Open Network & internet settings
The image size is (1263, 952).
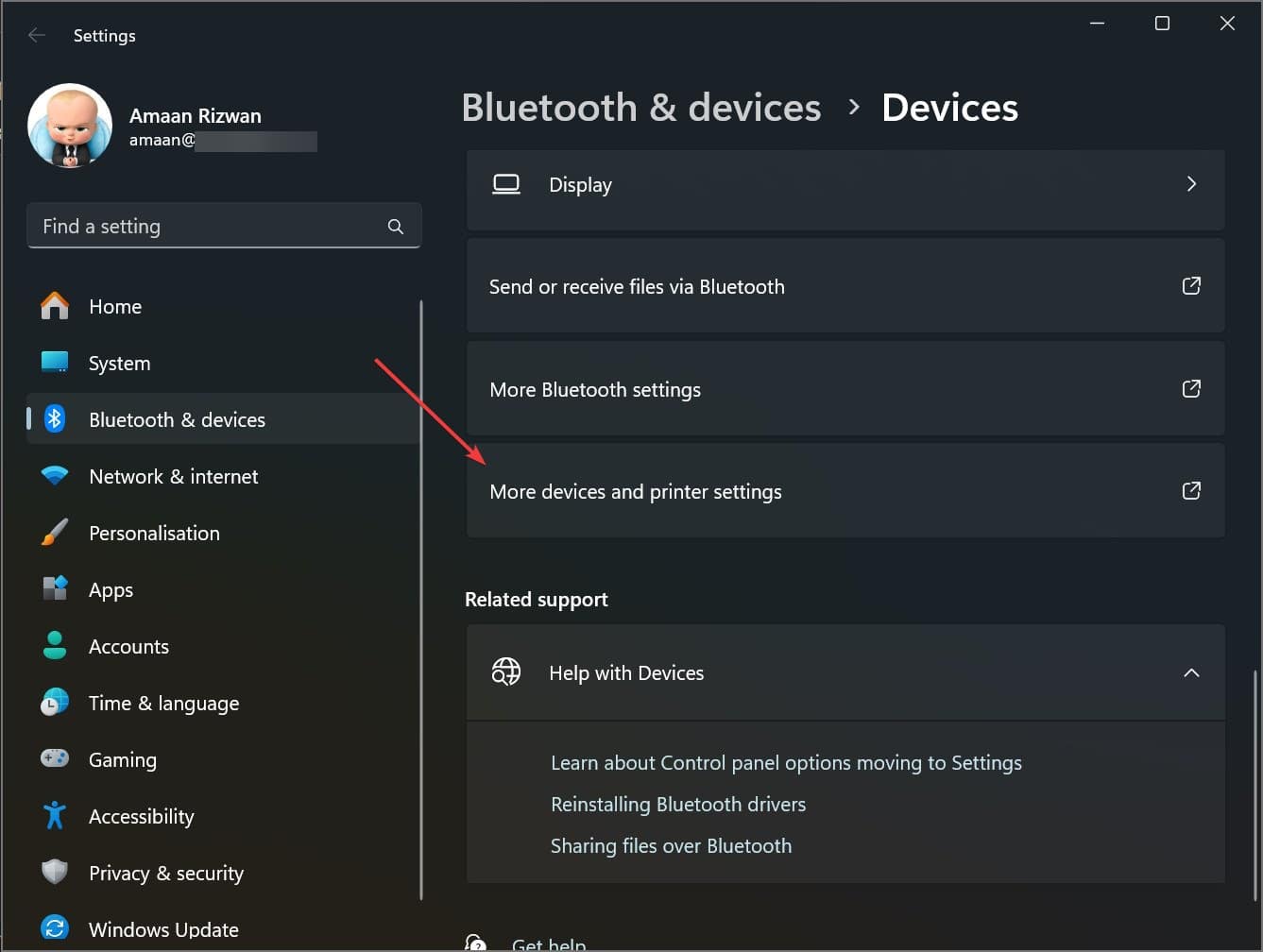click(x=55, y=476)
